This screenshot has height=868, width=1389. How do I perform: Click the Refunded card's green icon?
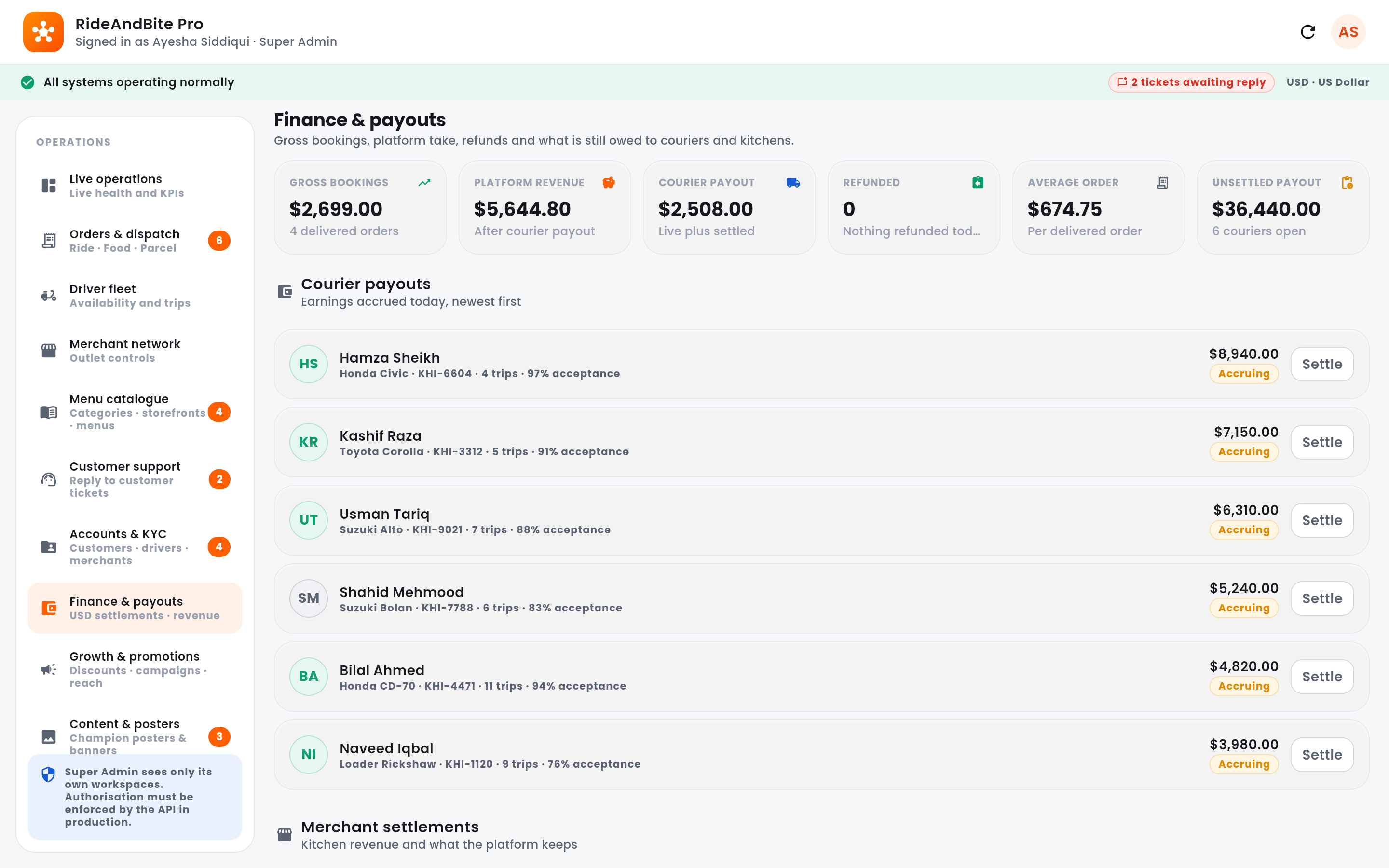(978, 183)
